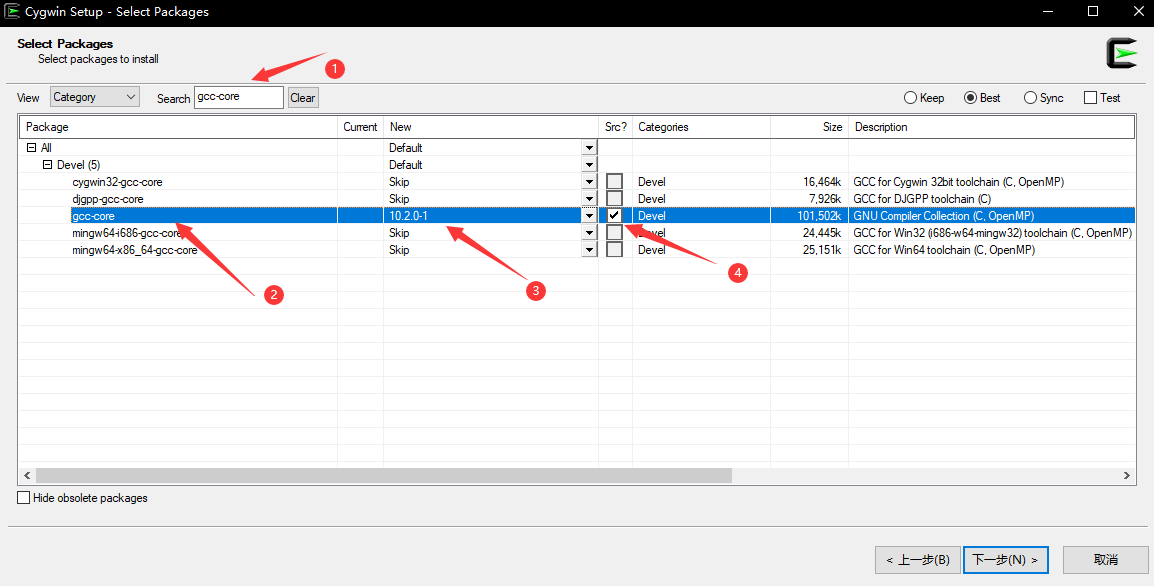This screenshot has width=1154, height=586.
Task: Proceed with 下一步(N) button
Action: click(x=1005, y=560)
